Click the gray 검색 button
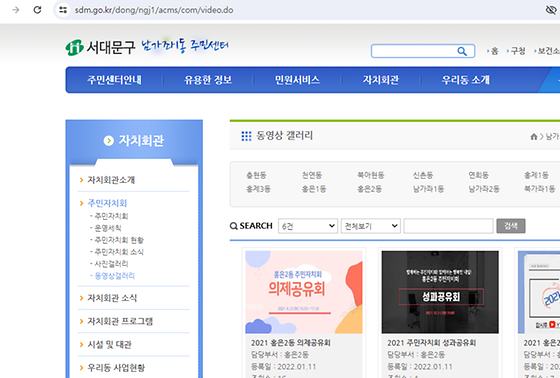This screenshot has height=378, width=560. coord(511,226)
